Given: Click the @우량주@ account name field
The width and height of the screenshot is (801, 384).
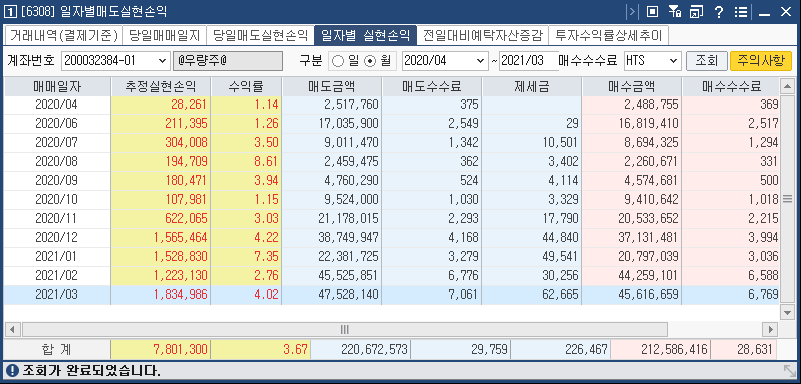Looking at the screenshot, I should (227, 61).
